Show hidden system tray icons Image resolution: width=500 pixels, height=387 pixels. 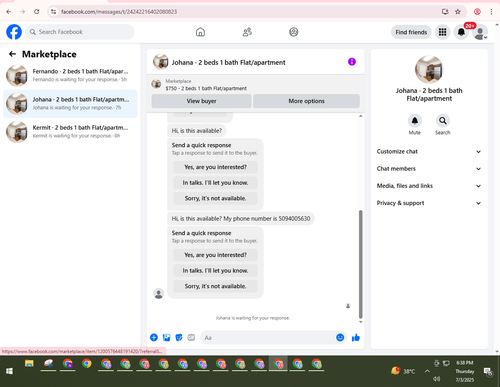pyautogui.click(x=427, y=371)
